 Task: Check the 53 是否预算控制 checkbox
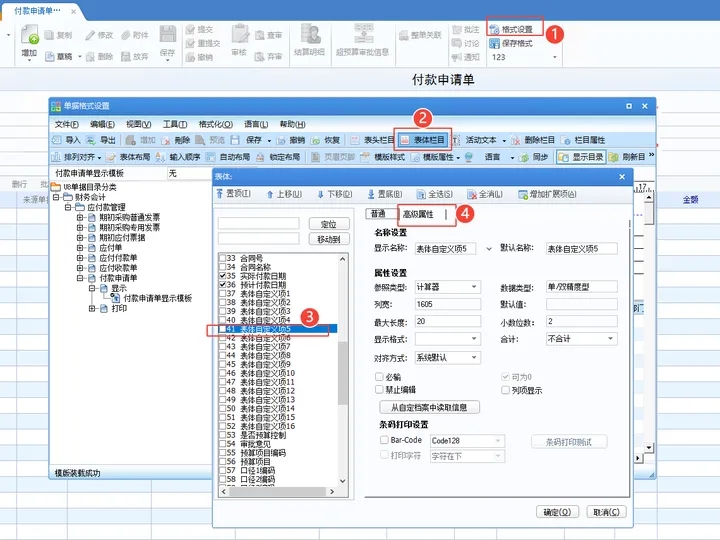pos(222,435)
